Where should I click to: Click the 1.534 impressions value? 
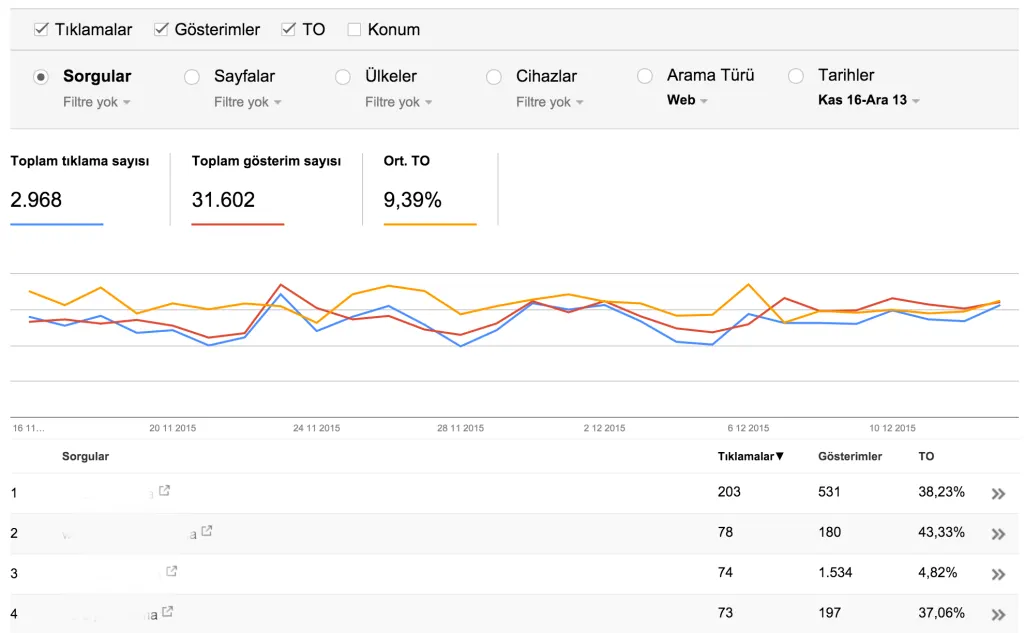point(835,572)
